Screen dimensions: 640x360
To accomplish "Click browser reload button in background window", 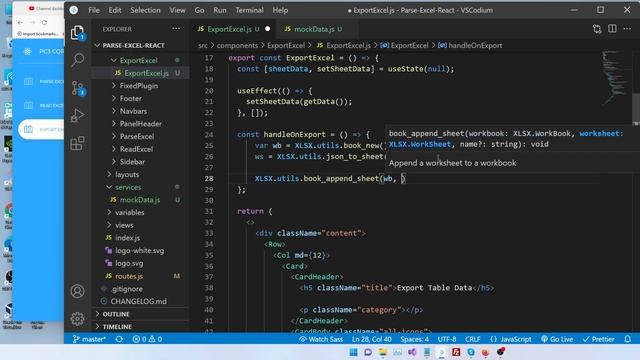I will click(44, 22).
